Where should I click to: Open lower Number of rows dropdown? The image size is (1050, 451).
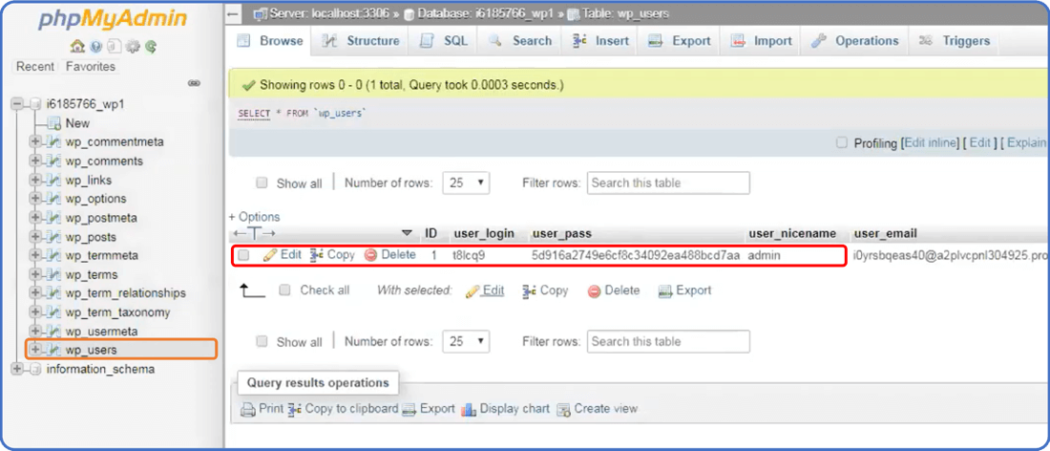click(466, 341)
